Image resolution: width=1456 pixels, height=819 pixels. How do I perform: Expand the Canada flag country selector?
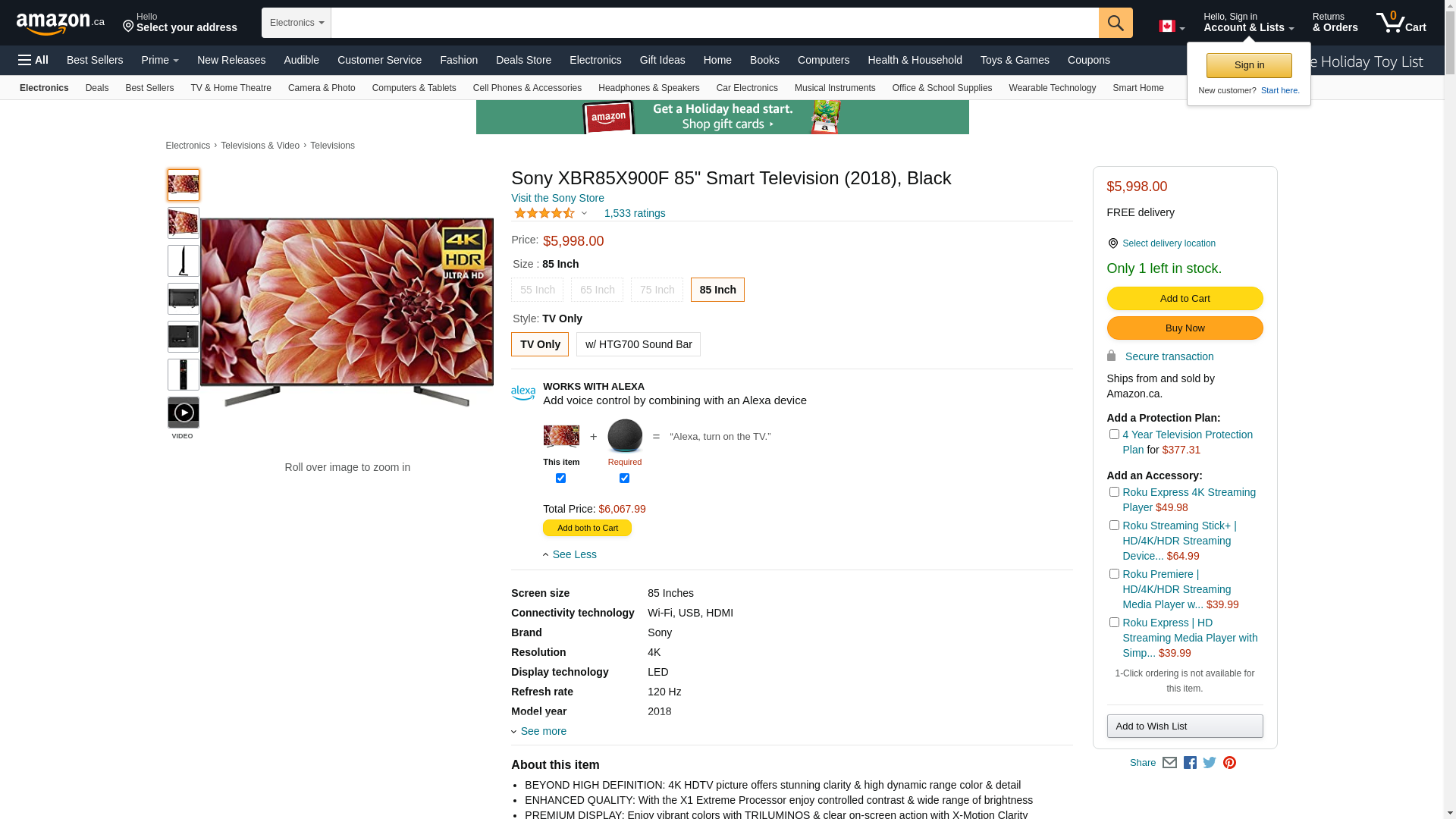tap(1171, 27)
